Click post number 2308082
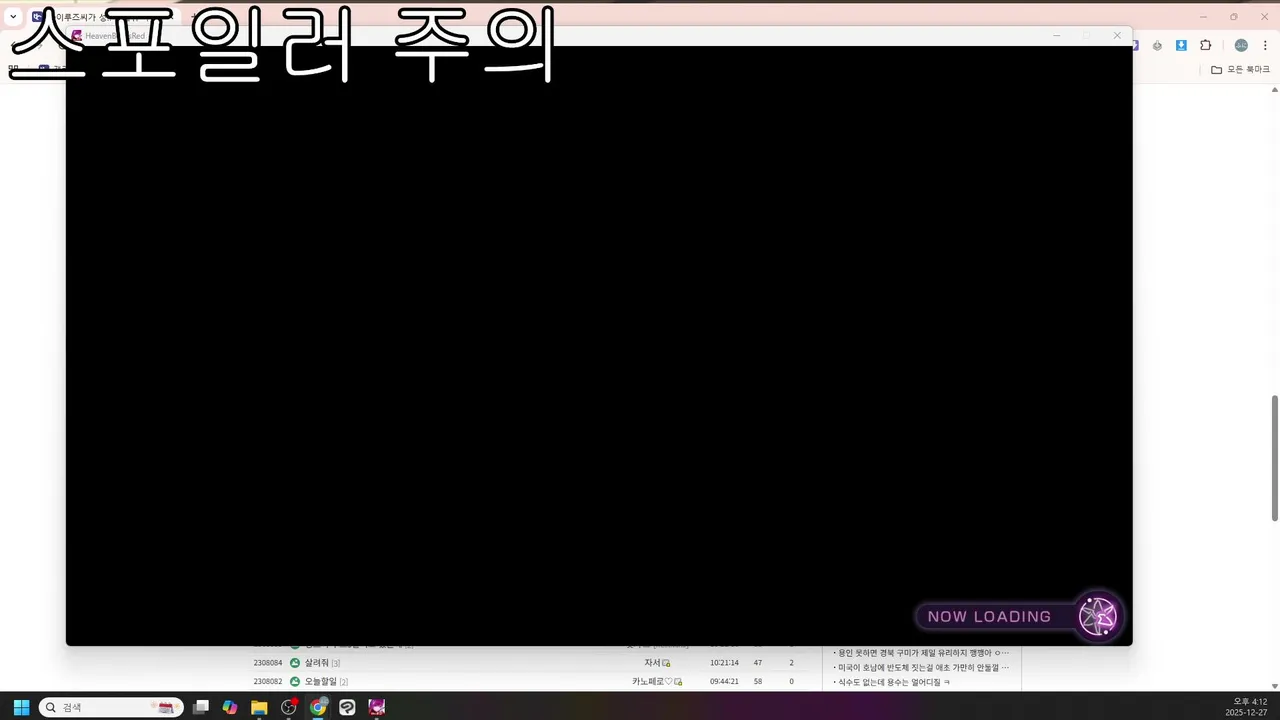Viewport: 1280px width, 720px height. [268, 681]
